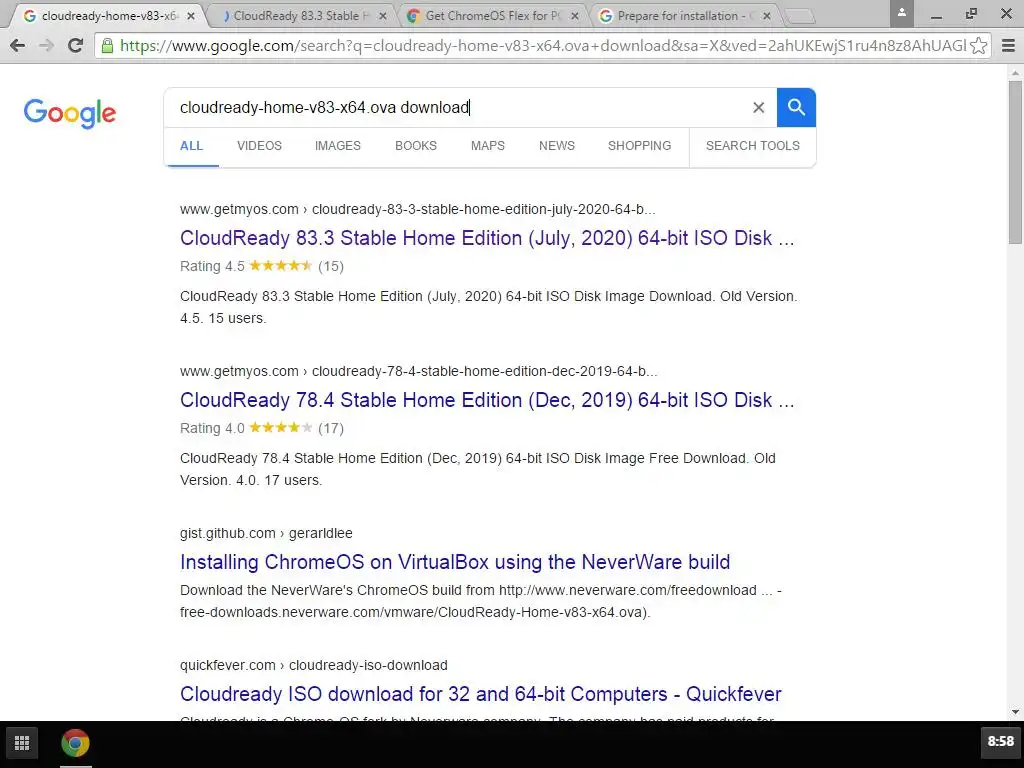Reload the page with refresh icon
Image resolution: width=1024 pixels, height=768 pixels.
coord(76,45)
